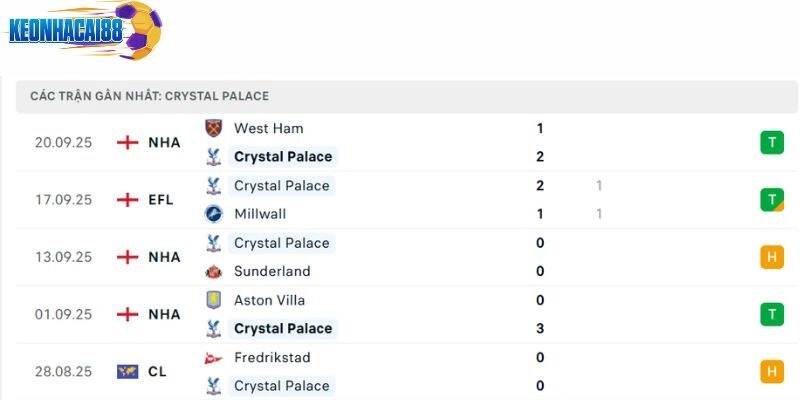Click the Keonhacai88 logo

85,32
